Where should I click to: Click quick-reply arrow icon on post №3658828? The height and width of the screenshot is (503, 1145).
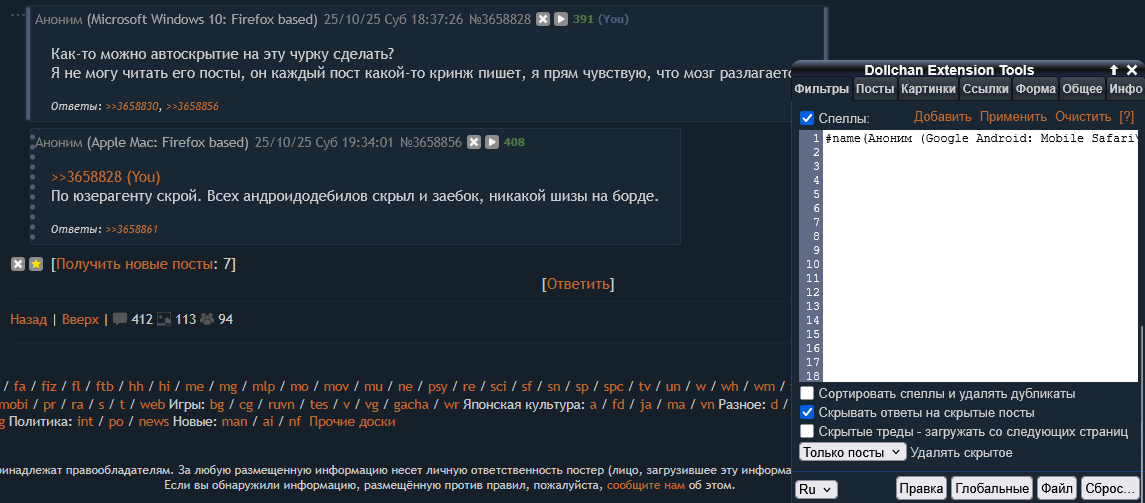coord(561,20)
